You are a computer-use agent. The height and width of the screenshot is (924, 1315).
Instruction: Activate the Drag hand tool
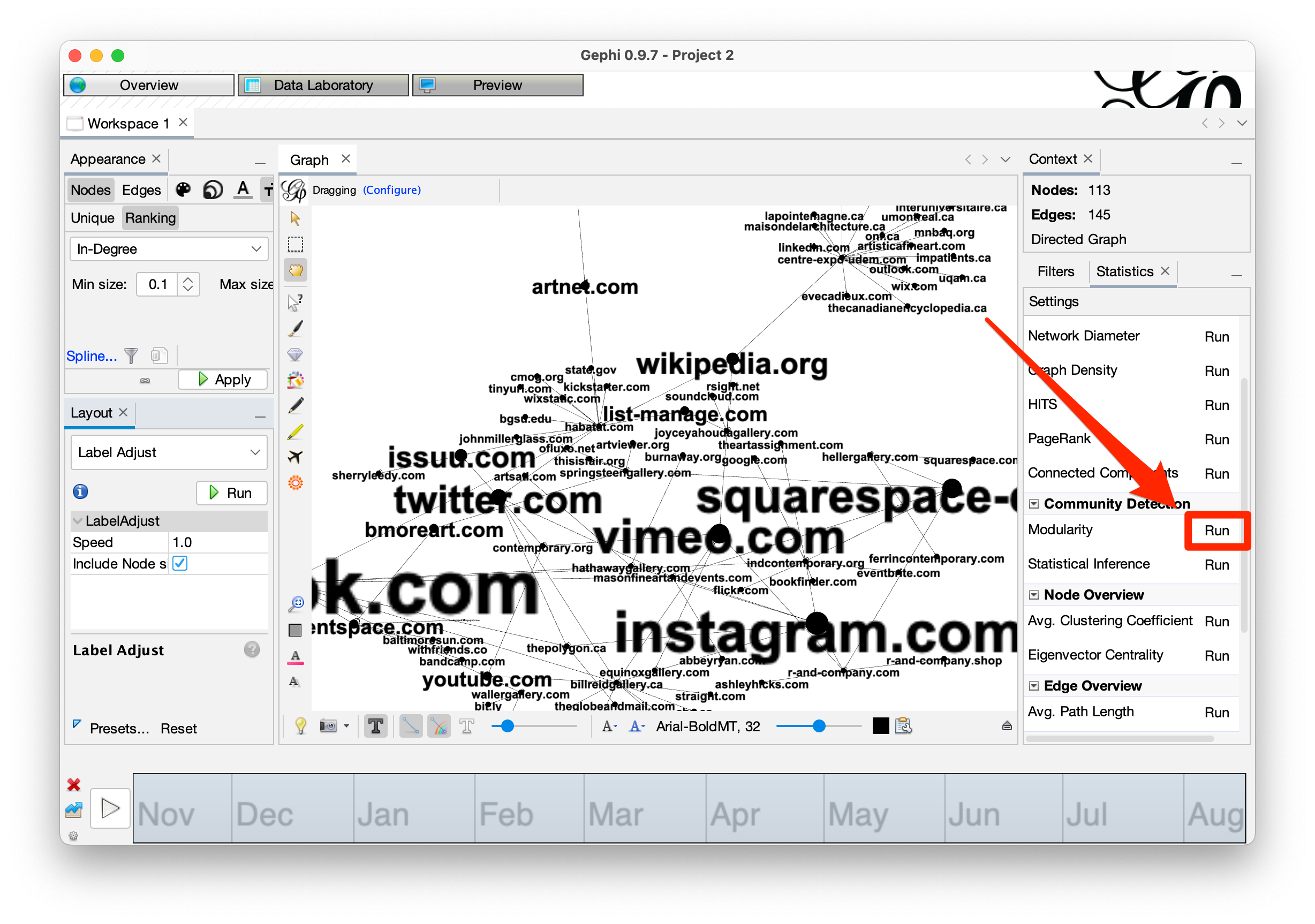296,270
